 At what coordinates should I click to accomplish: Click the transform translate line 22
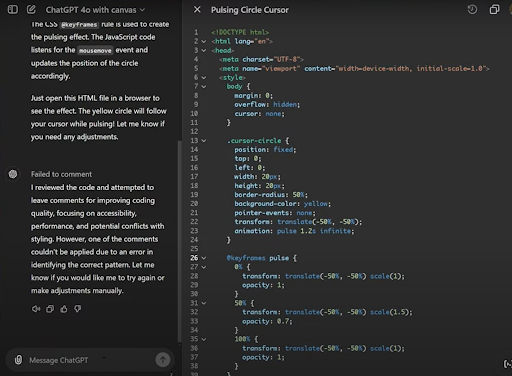click(x=298, y=222)
